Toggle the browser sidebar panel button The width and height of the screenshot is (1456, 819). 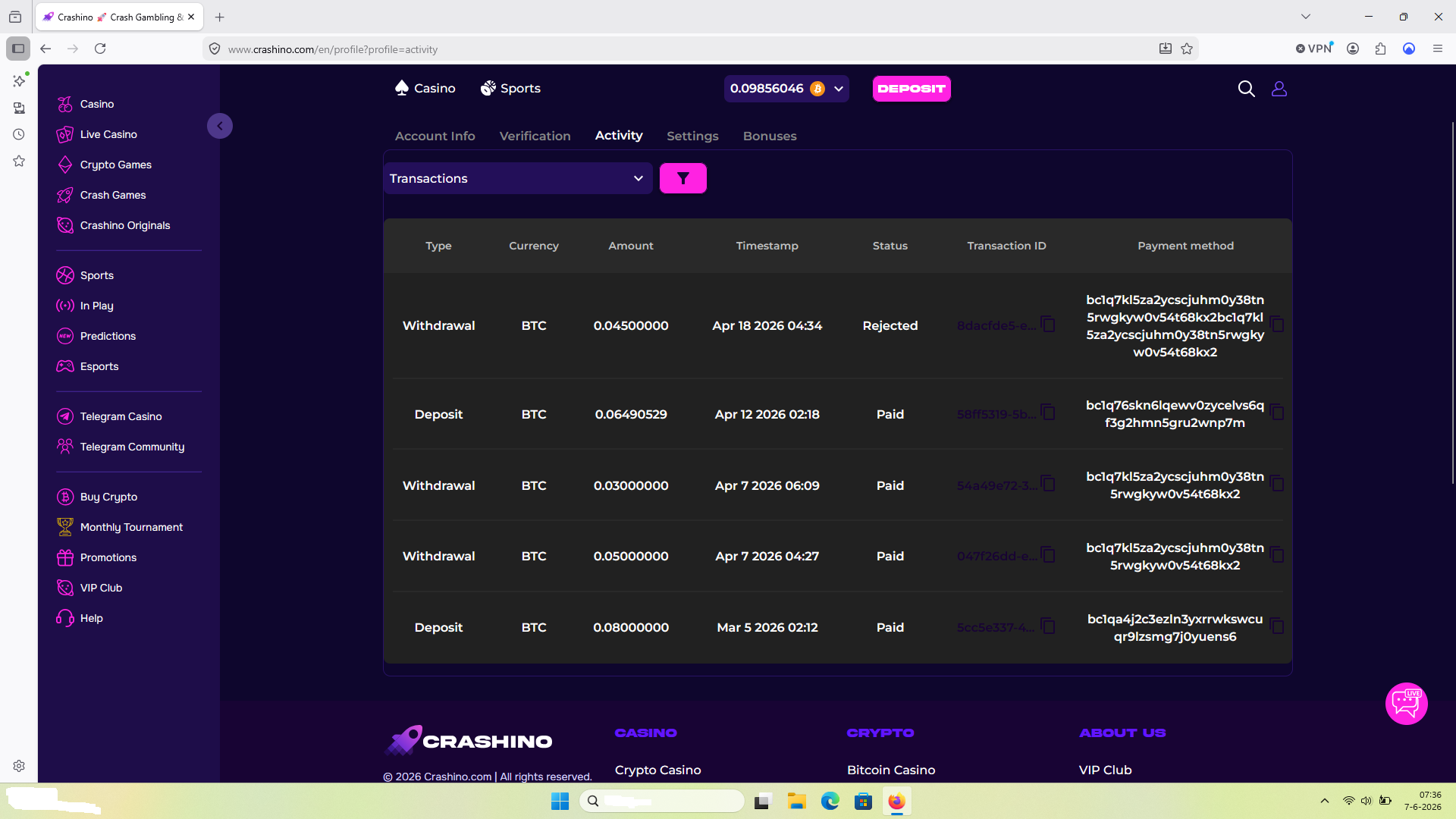coord(18,49)
